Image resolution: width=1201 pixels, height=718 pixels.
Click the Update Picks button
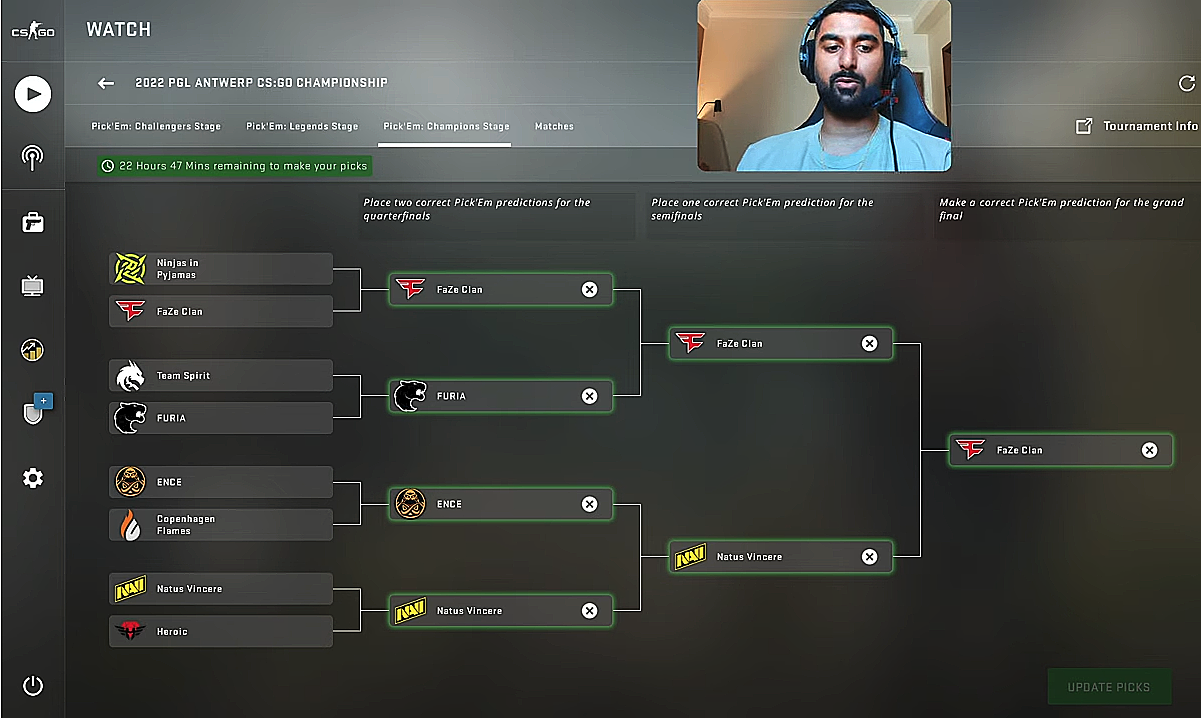point(1109,687)
